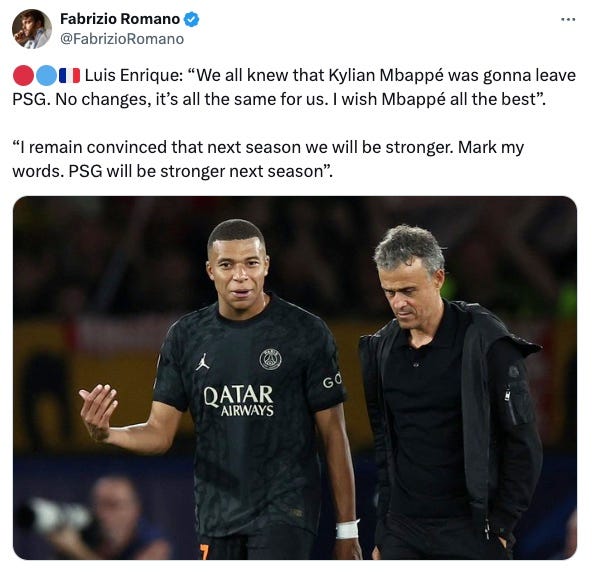
Task: Click the white wrist tape on player
Action: [347, 529]
